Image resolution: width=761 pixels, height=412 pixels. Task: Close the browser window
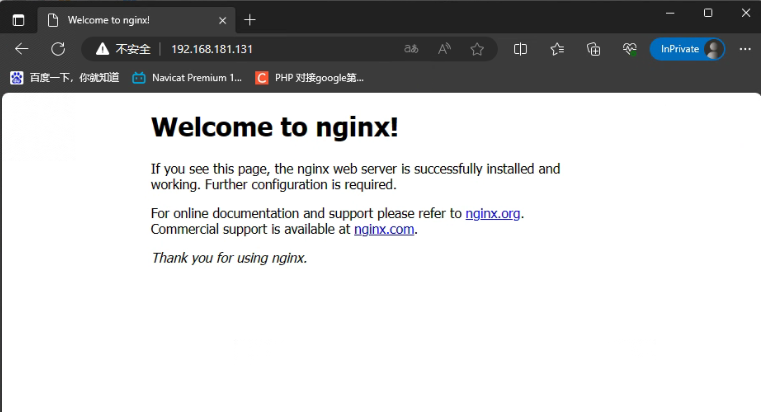click(x=746, y=13)
